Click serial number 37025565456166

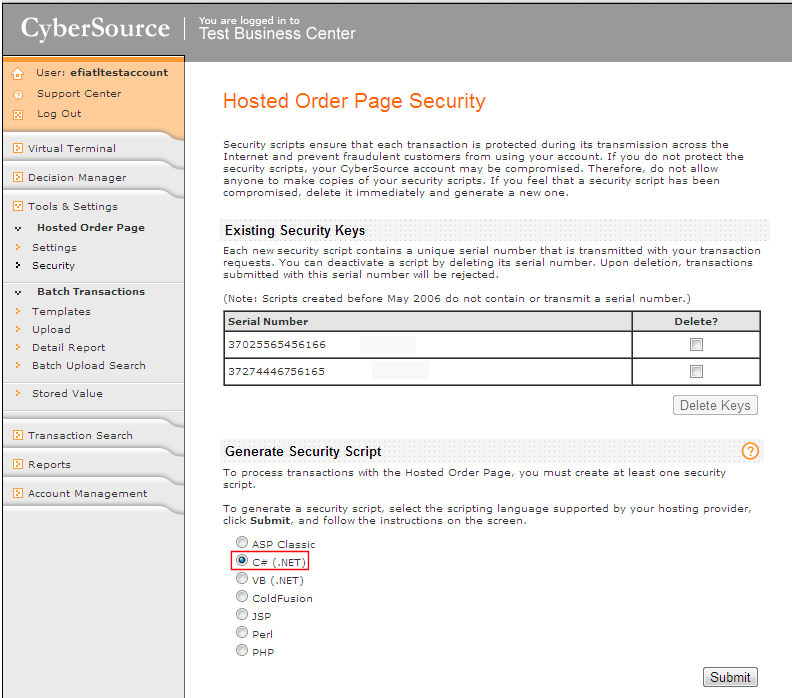277,344
